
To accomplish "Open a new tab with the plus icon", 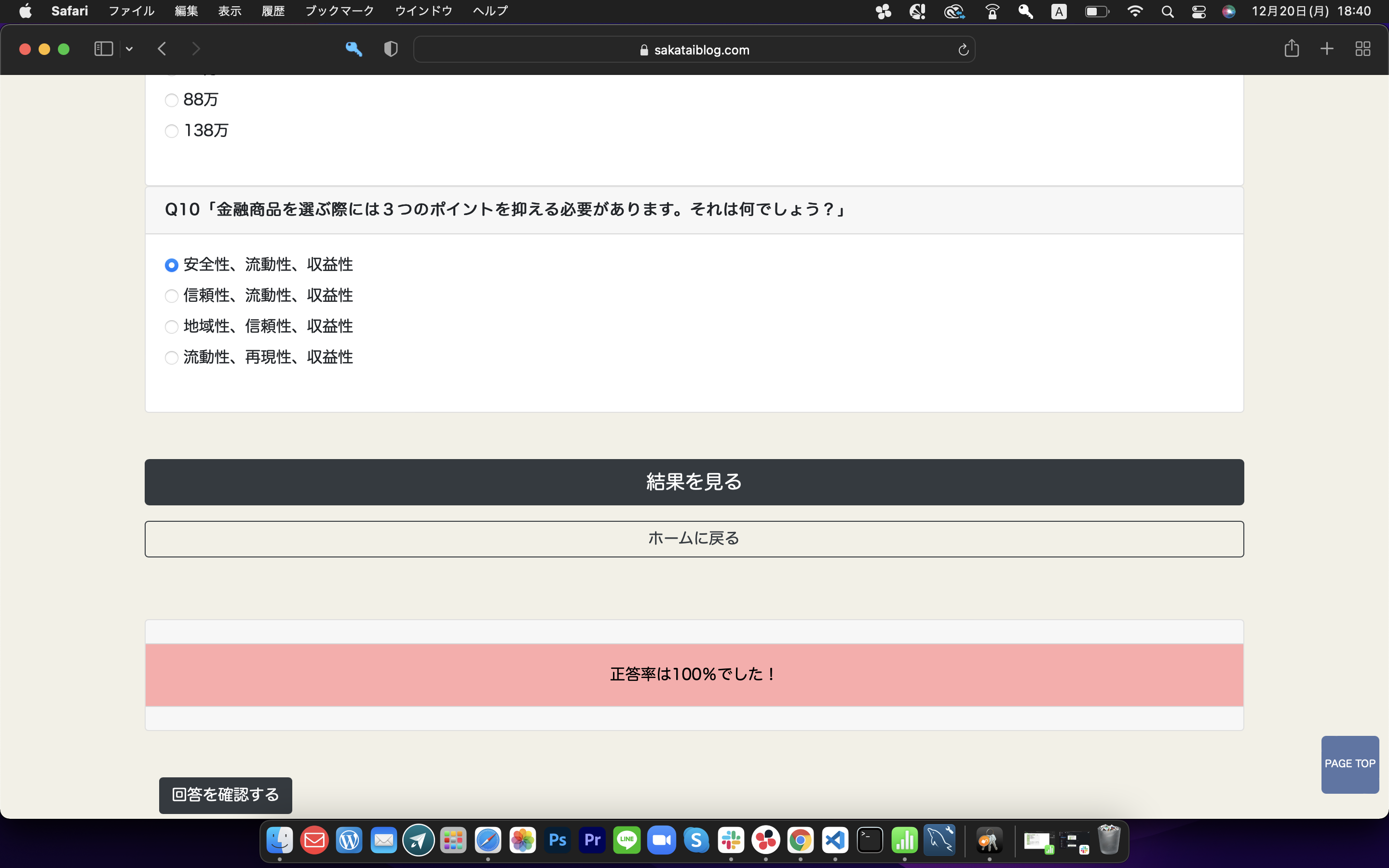I will (1326, 49).
